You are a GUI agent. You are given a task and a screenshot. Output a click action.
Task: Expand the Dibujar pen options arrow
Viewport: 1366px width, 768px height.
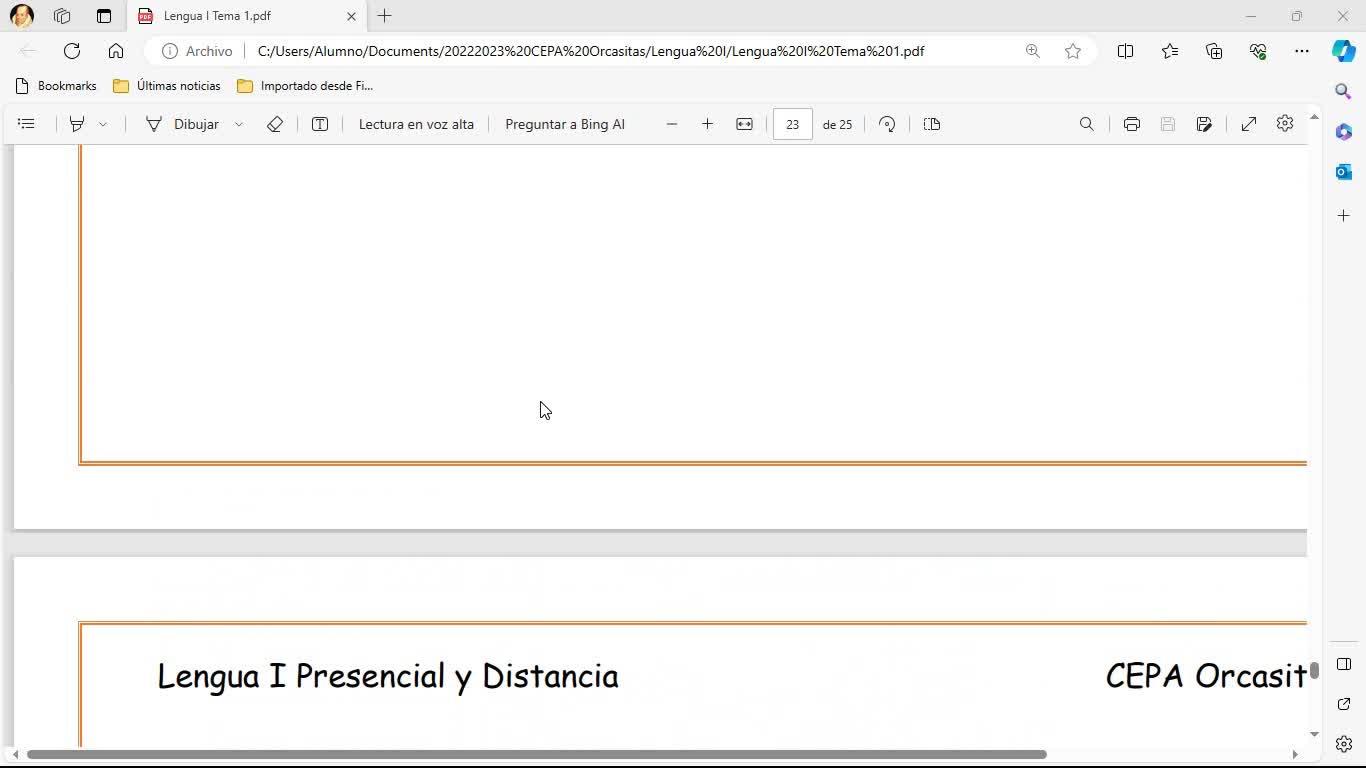(239, 124)
